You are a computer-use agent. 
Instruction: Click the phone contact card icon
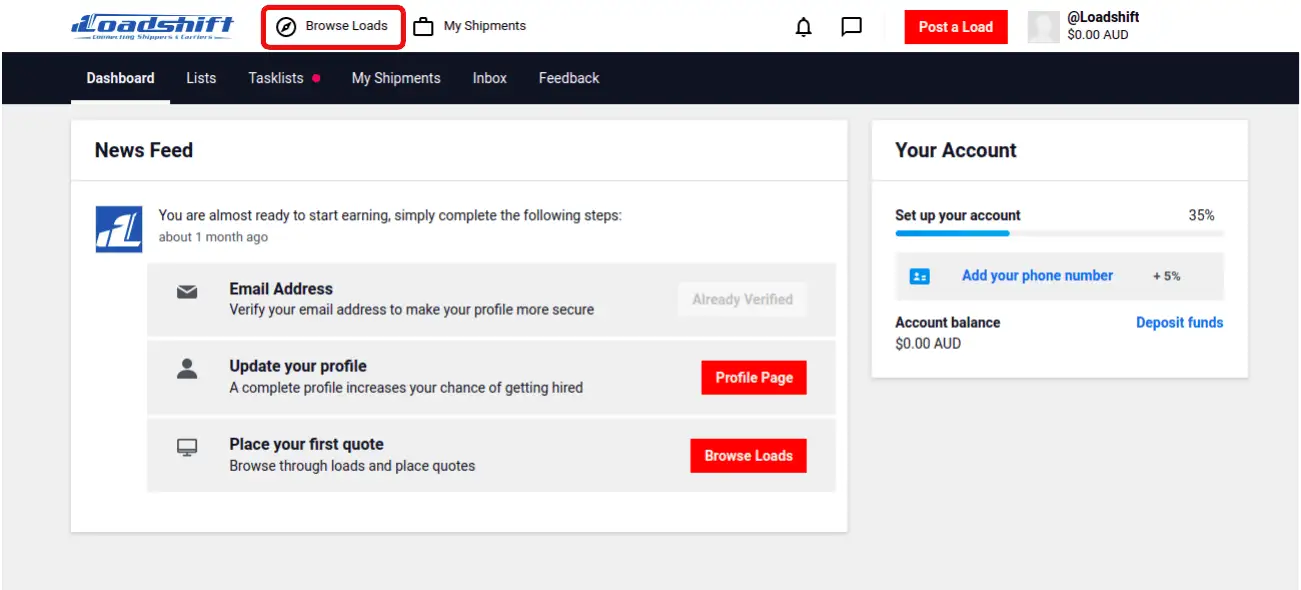click(920, 276)
